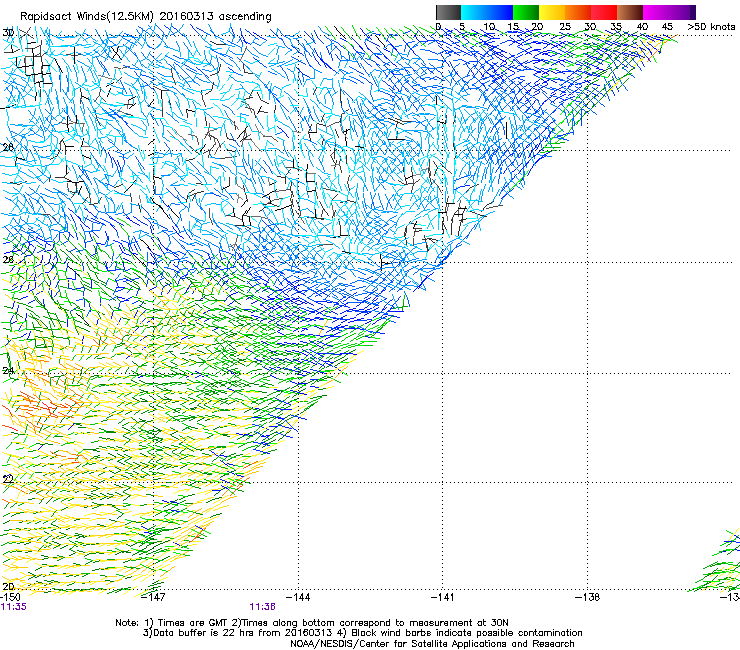Image resolution: width=740 pixels, height=650 pixels.
Task: Click the gray 0-5 knots legend swatch
Action: (448, 12)
